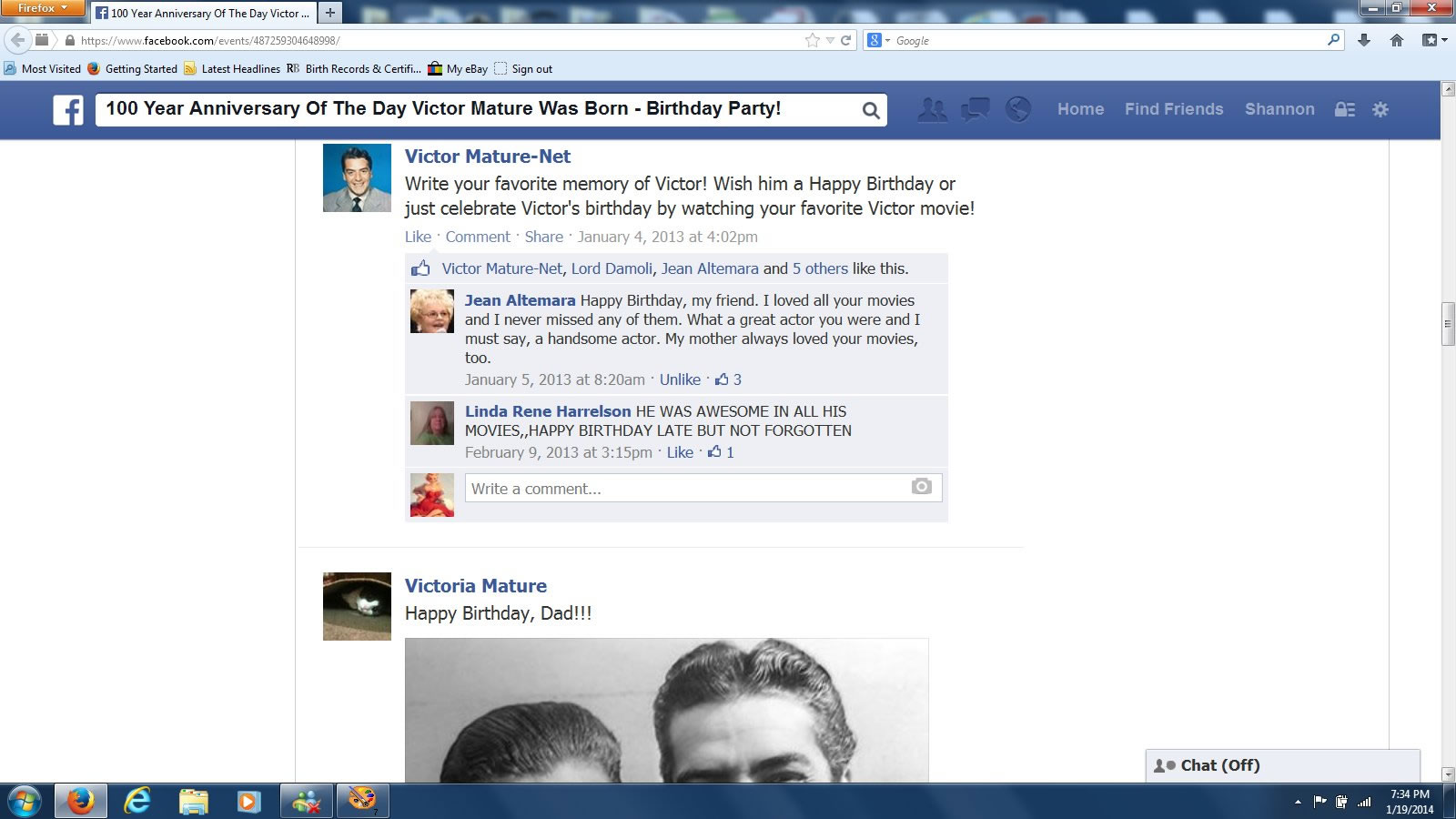This screenshot has height=819, width=1456.
Task: Go to Facebook Home link
Action: tap(1080, 109)
